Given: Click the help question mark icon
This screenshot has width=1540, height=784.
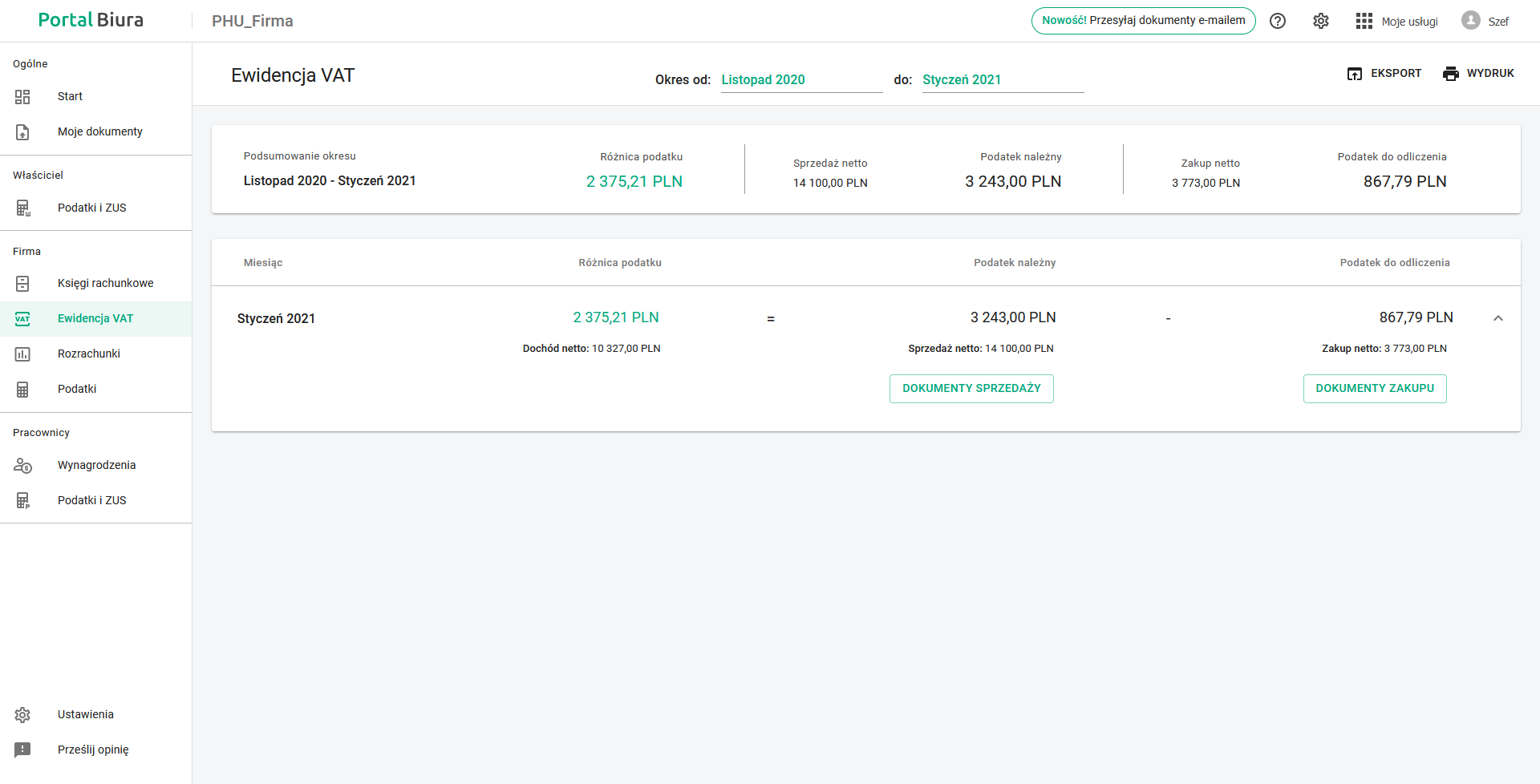Looking at the screenshot, I should click(1278, 21).
